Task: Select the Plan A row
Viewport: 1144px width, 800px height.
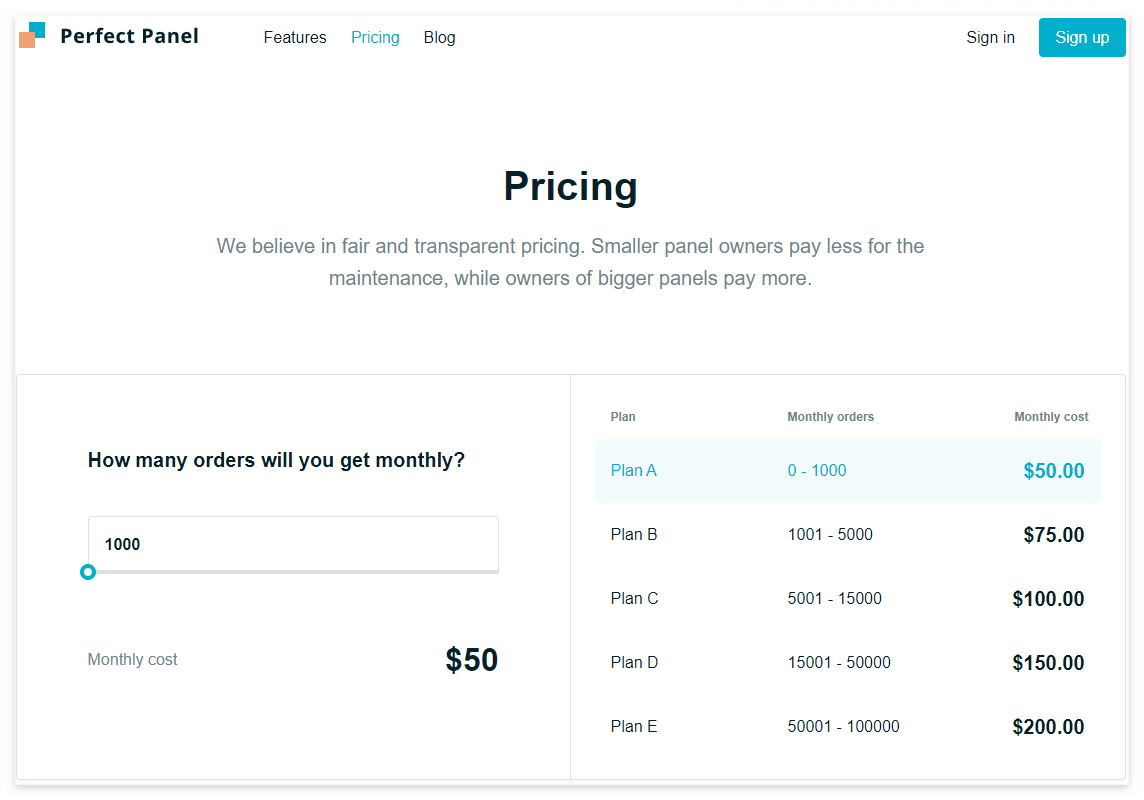Action: pyautogui.click(x=848, y=471)
